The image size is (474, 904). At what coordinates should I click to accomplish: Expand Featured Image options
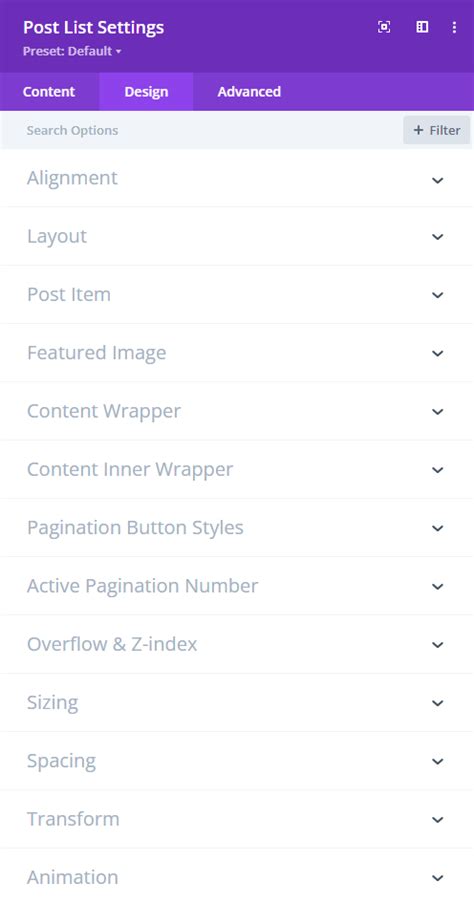click(237, 353)
